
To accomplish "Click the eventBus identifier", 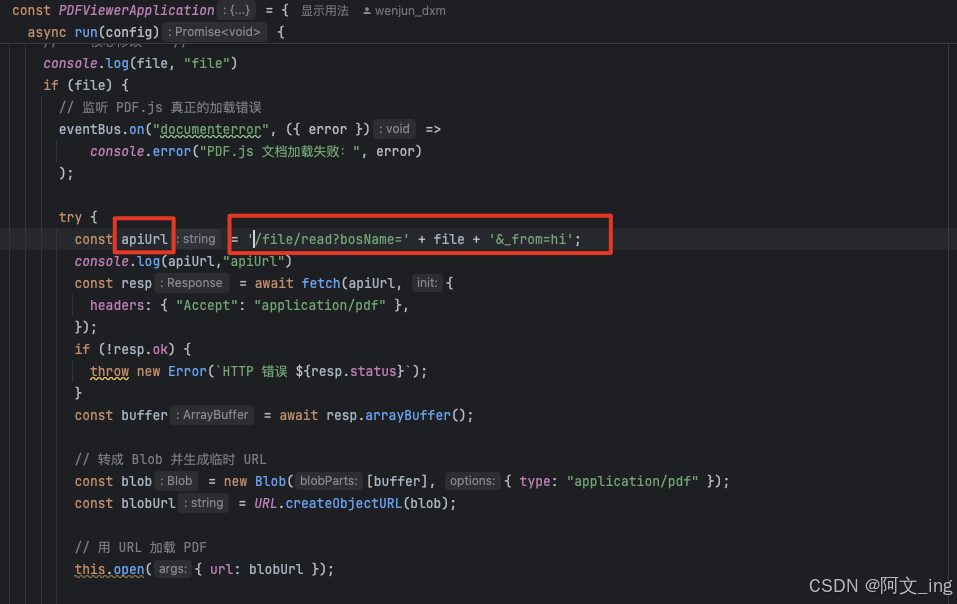I will [90, 129].
